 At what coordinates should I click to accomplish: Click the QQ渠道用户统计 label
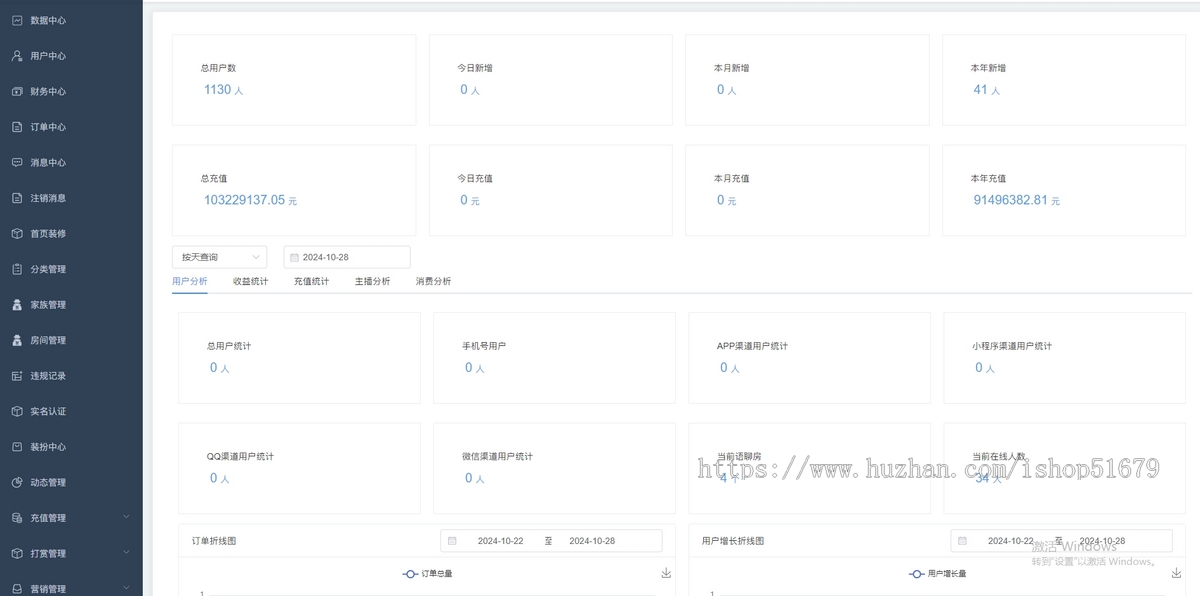click(240, 456)
